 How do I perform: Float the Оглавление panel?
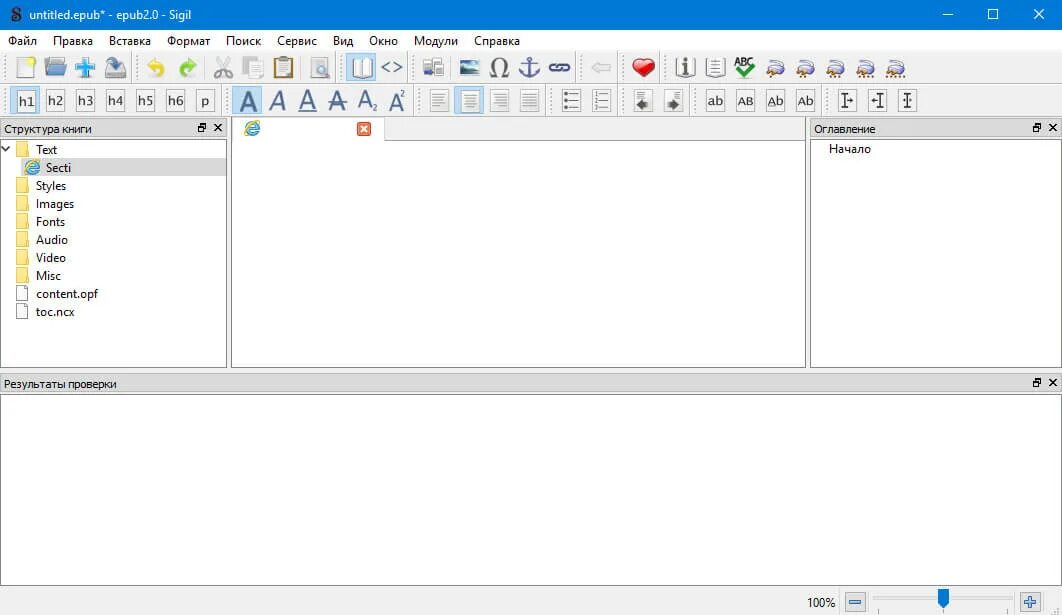point(1037,128)
